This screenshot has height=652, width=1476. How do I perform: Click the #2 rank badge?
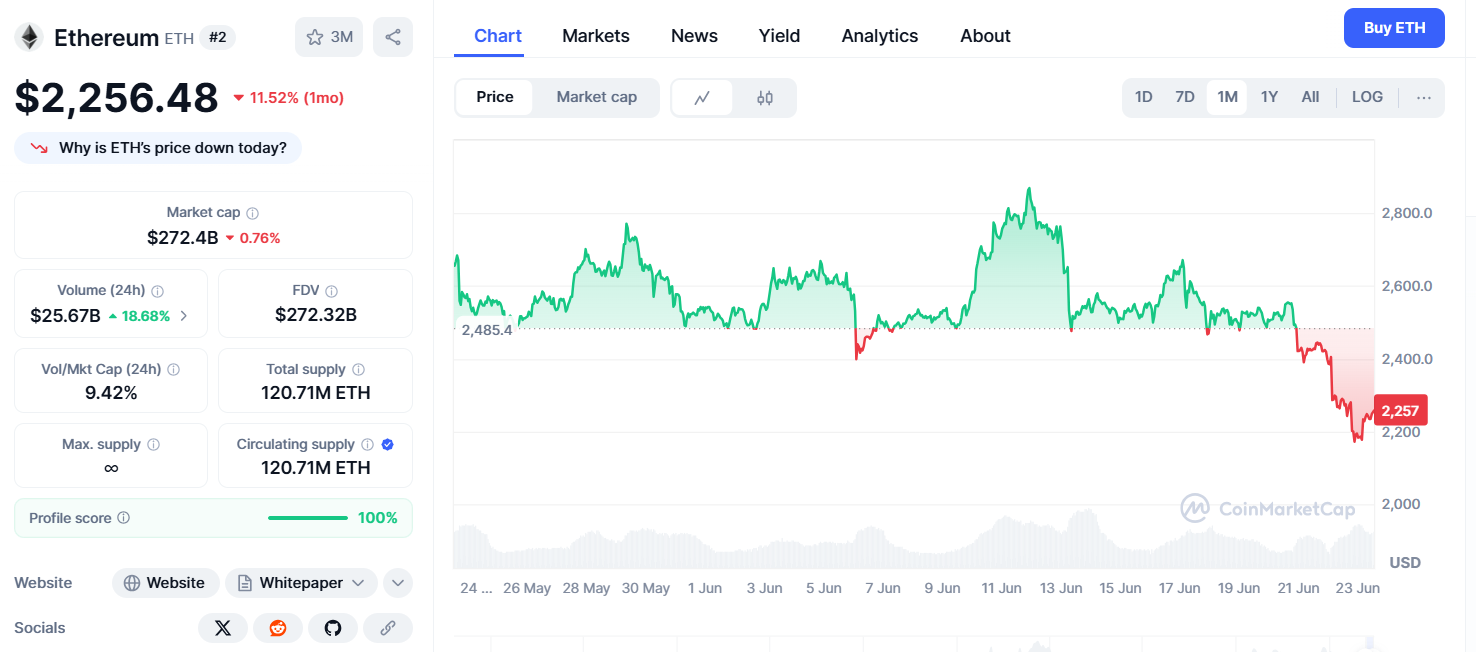click(217, 38)
